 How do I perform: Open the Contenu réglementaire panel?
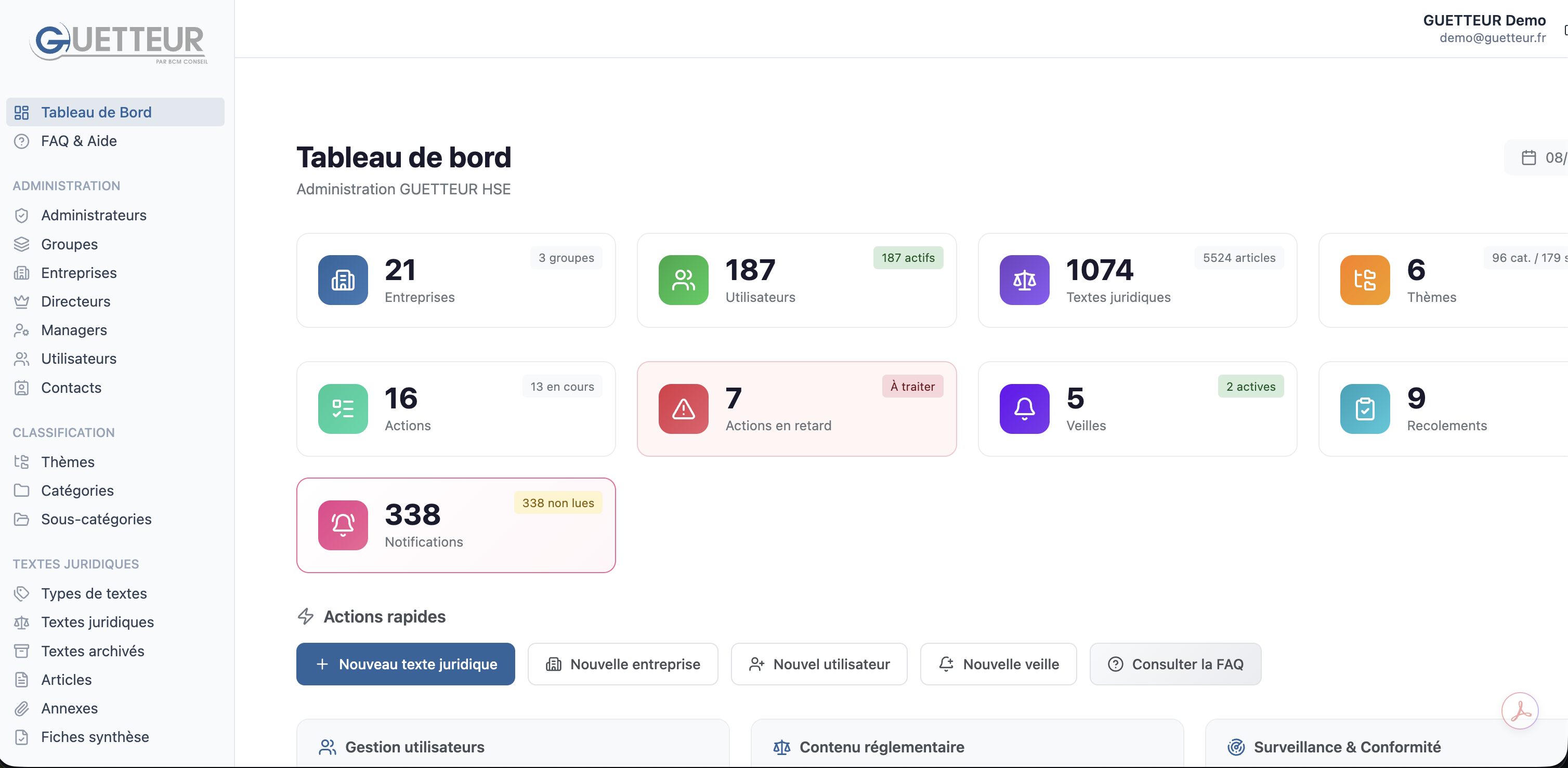click(x=967, y=744)
